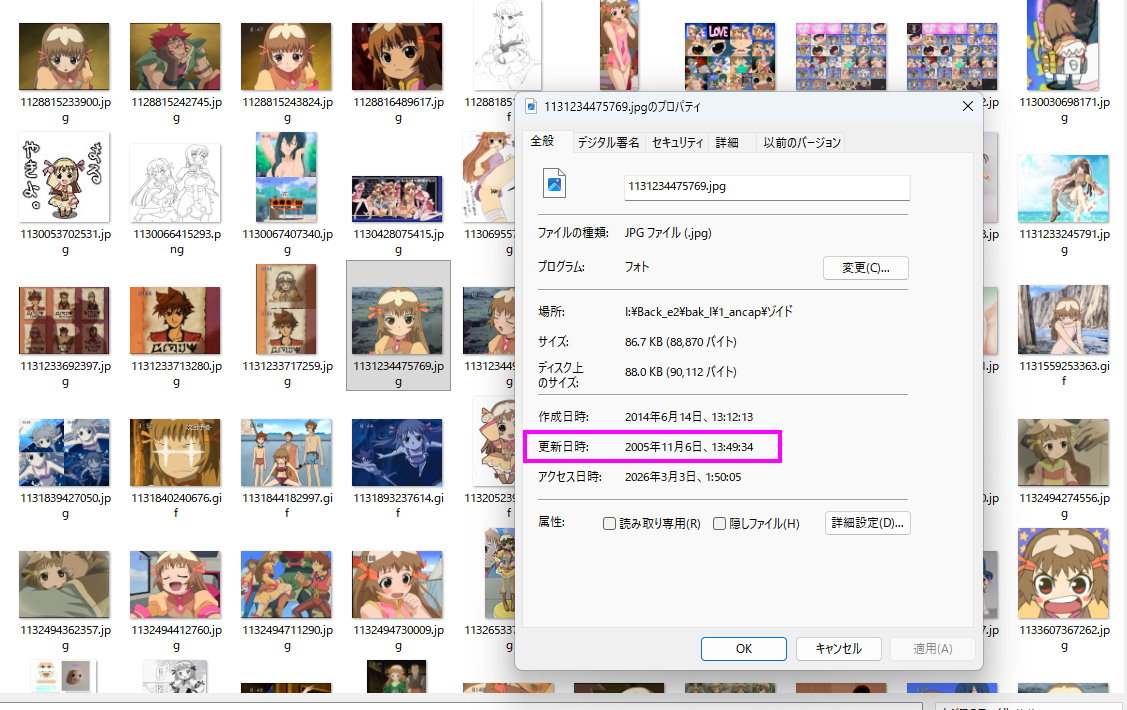Click the small file icon in dialog title bar

pos(531,106)
